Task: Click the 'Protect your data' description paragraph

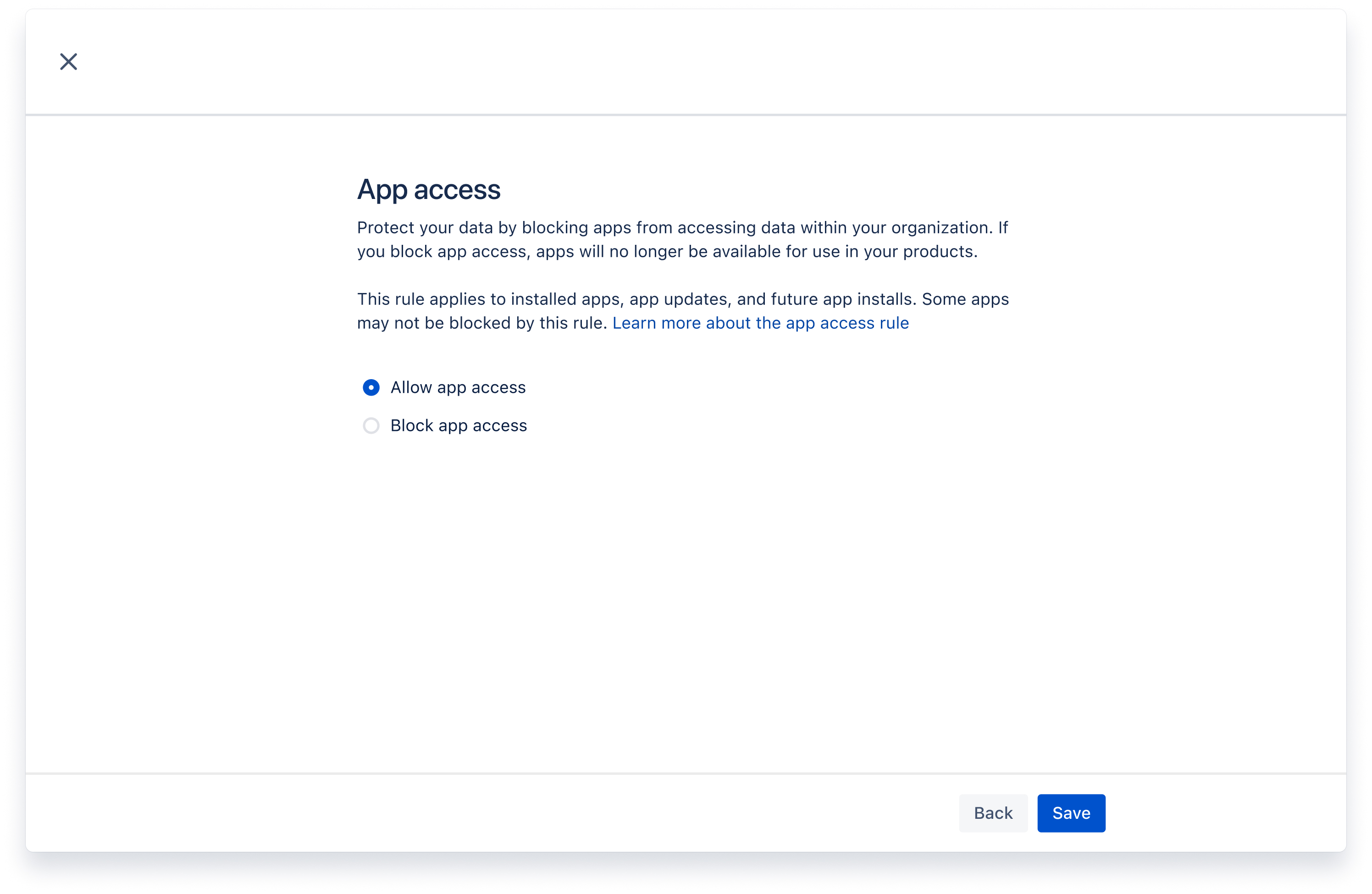Action: [x=682, y=239]
